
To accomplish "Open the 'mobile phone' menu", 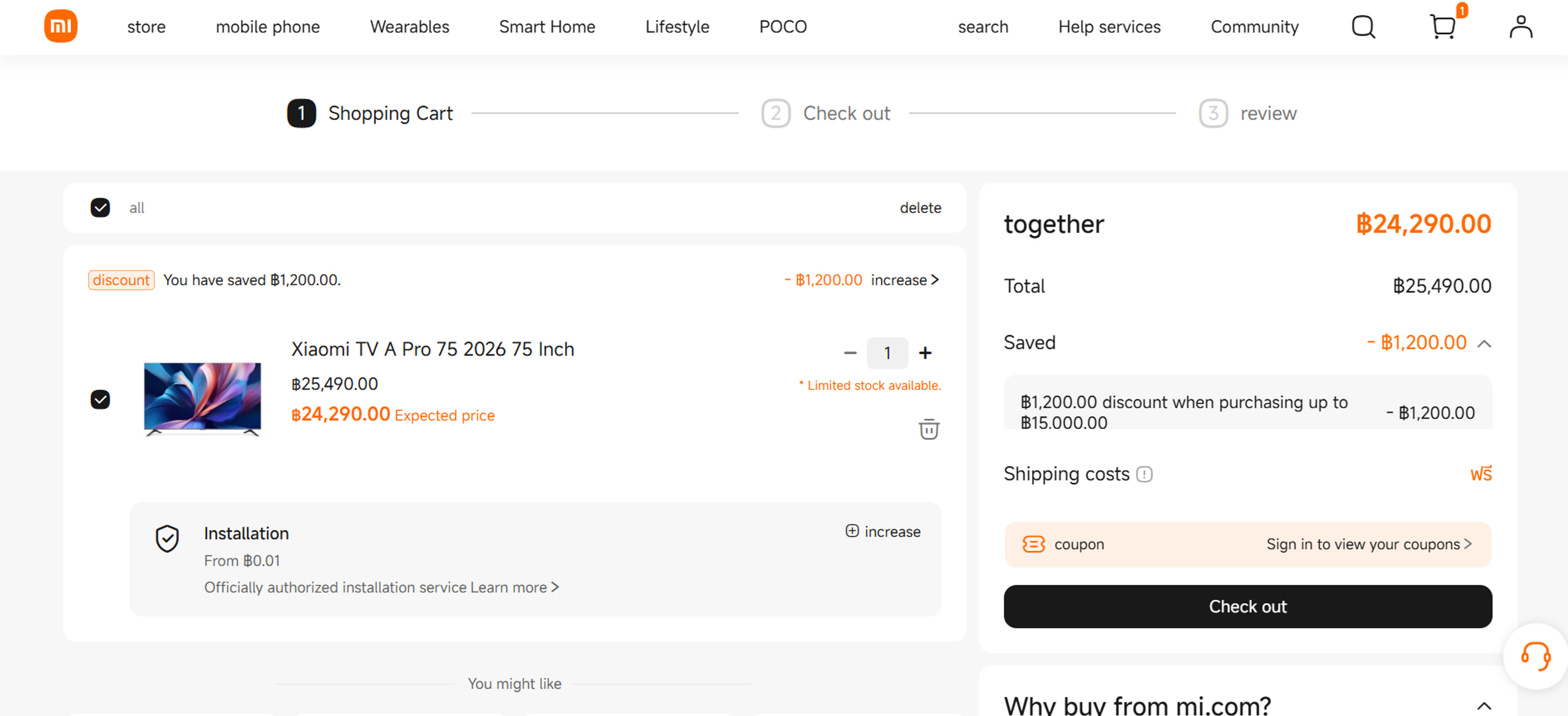I will [x=267, y=27].
